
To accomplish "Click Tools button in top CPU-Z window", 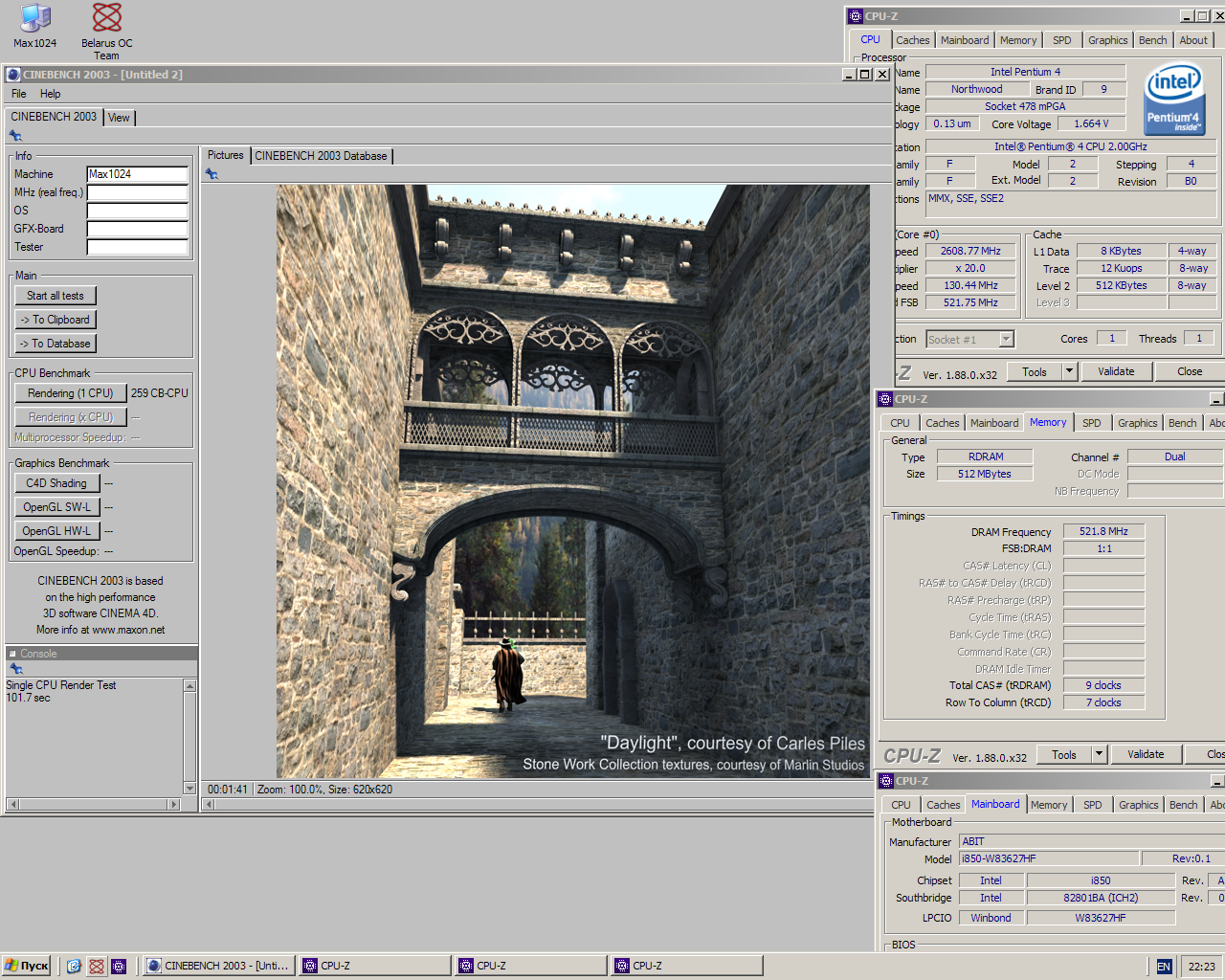I will tap(1035, 371).
